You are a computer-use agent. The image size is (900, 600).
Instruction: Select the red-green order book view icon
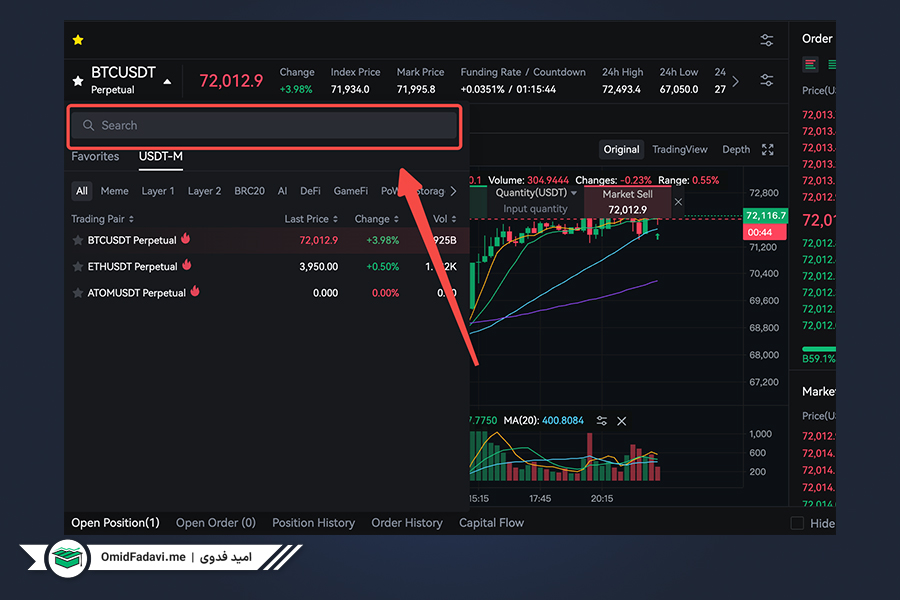[810, 65]
